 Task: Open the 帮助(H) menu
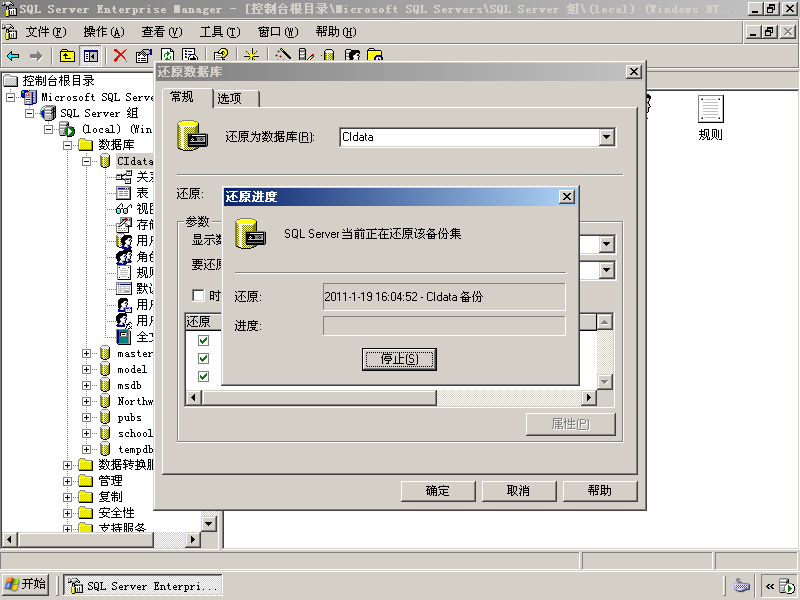pyautogui.click(x=336, y=32)
